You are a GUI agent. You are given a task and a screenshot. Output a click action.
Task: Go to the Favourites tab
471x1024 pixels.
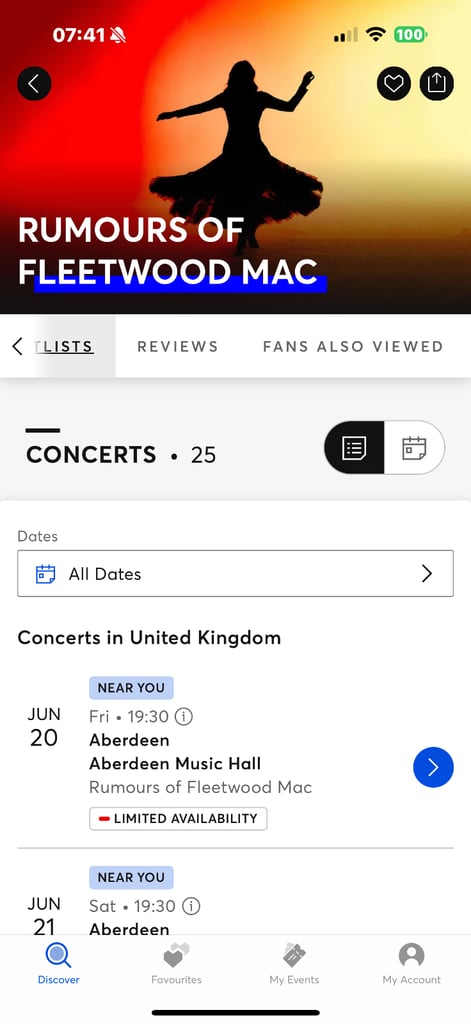(x=176, y=964)
